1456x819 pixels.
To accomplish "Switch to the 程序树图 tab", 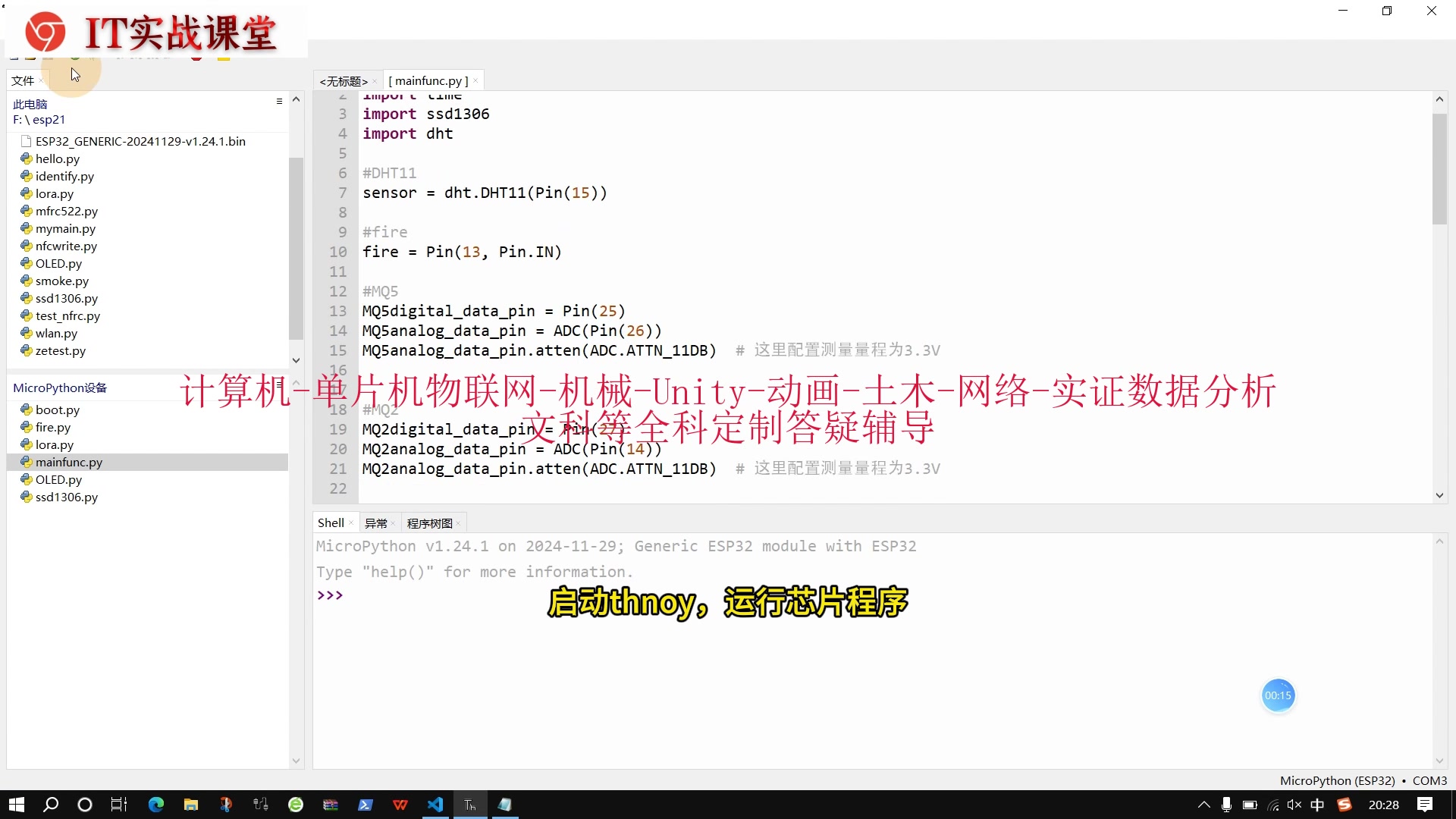I will [x=429, y=523].
